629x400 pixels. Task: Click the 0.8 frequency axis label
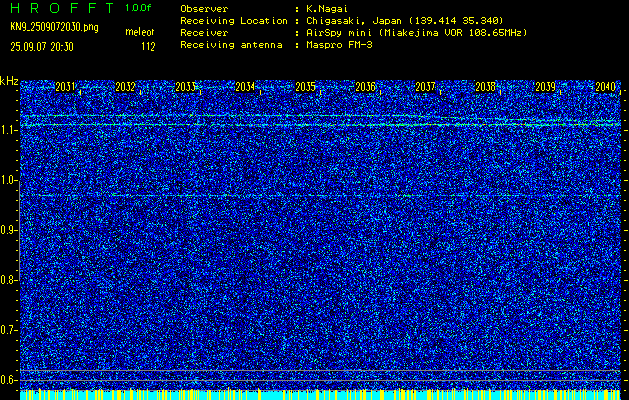tap(8, 280)
